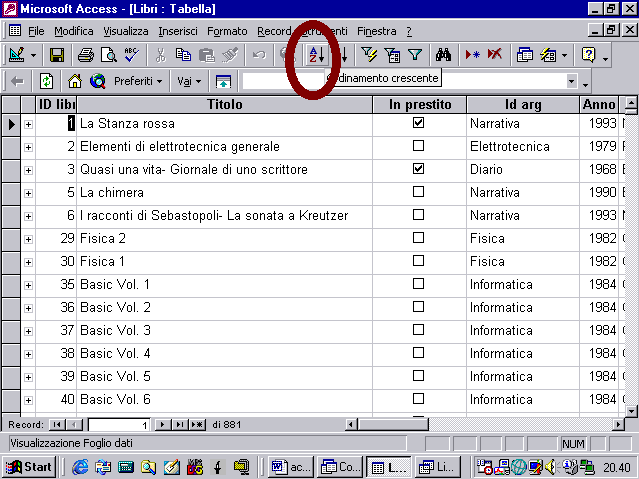Open the Finestra menu

(377, 31)
